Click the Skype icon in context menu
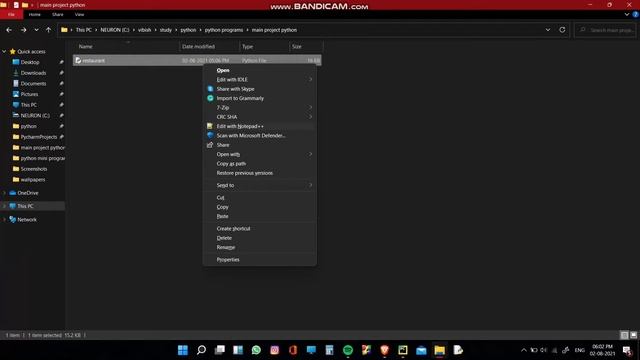640x360 pixels. coord(210,89)
